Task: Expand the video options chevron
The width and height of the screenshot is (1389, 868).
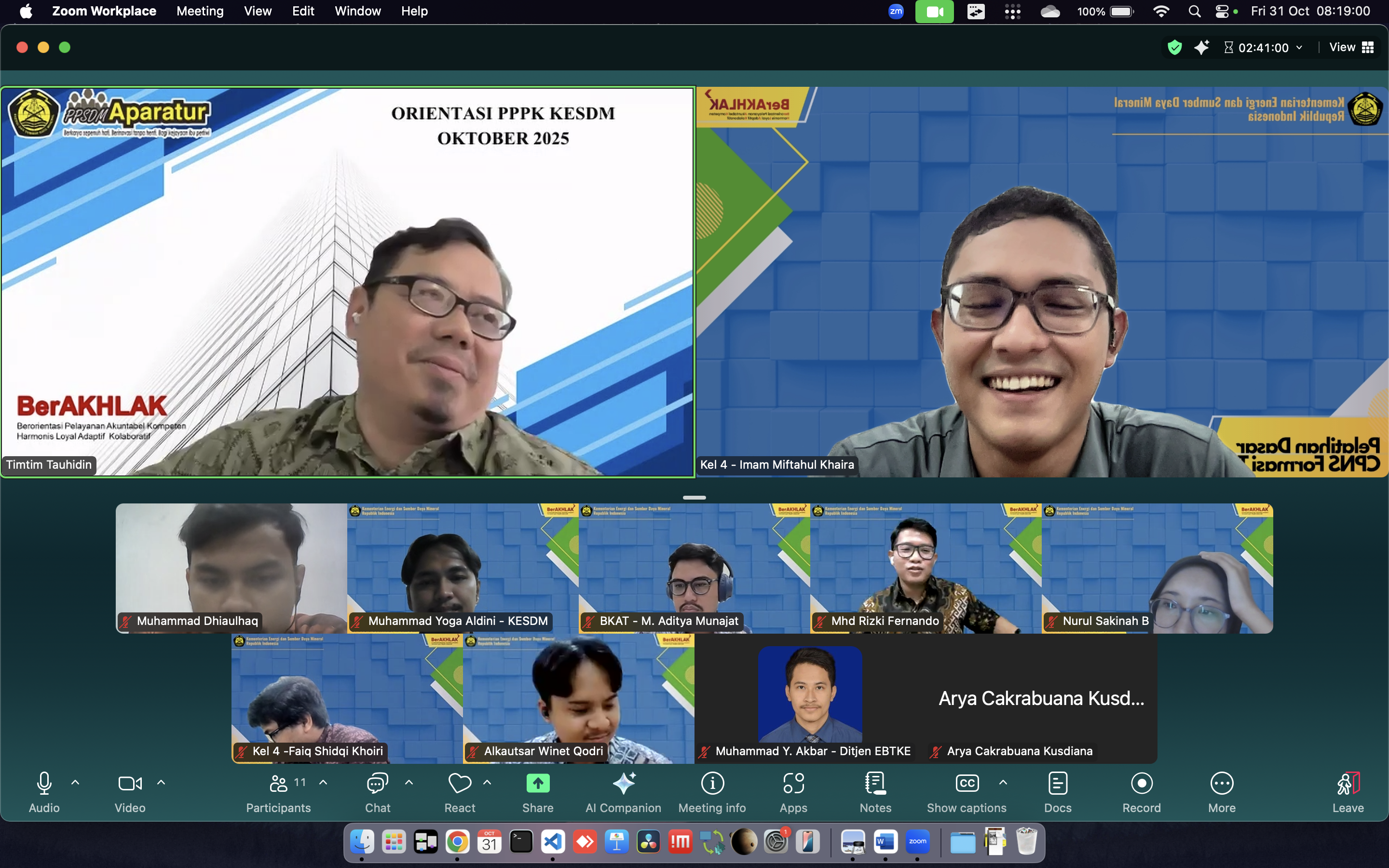Action: [x=161, y=783]
